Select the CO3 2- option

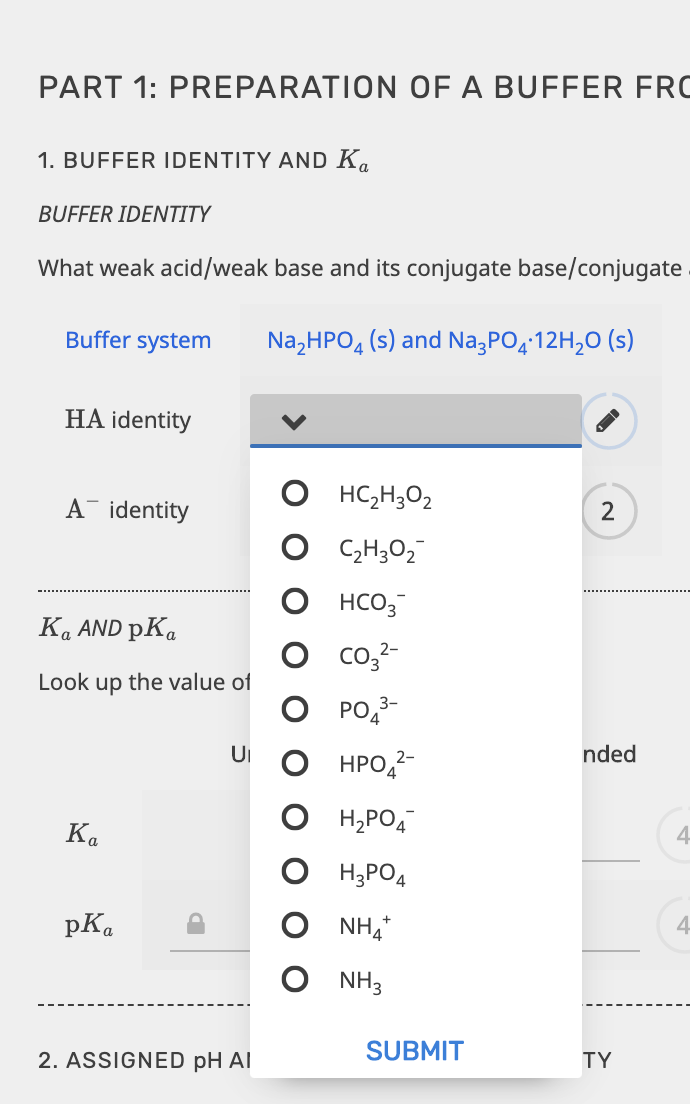coord(295,655)
